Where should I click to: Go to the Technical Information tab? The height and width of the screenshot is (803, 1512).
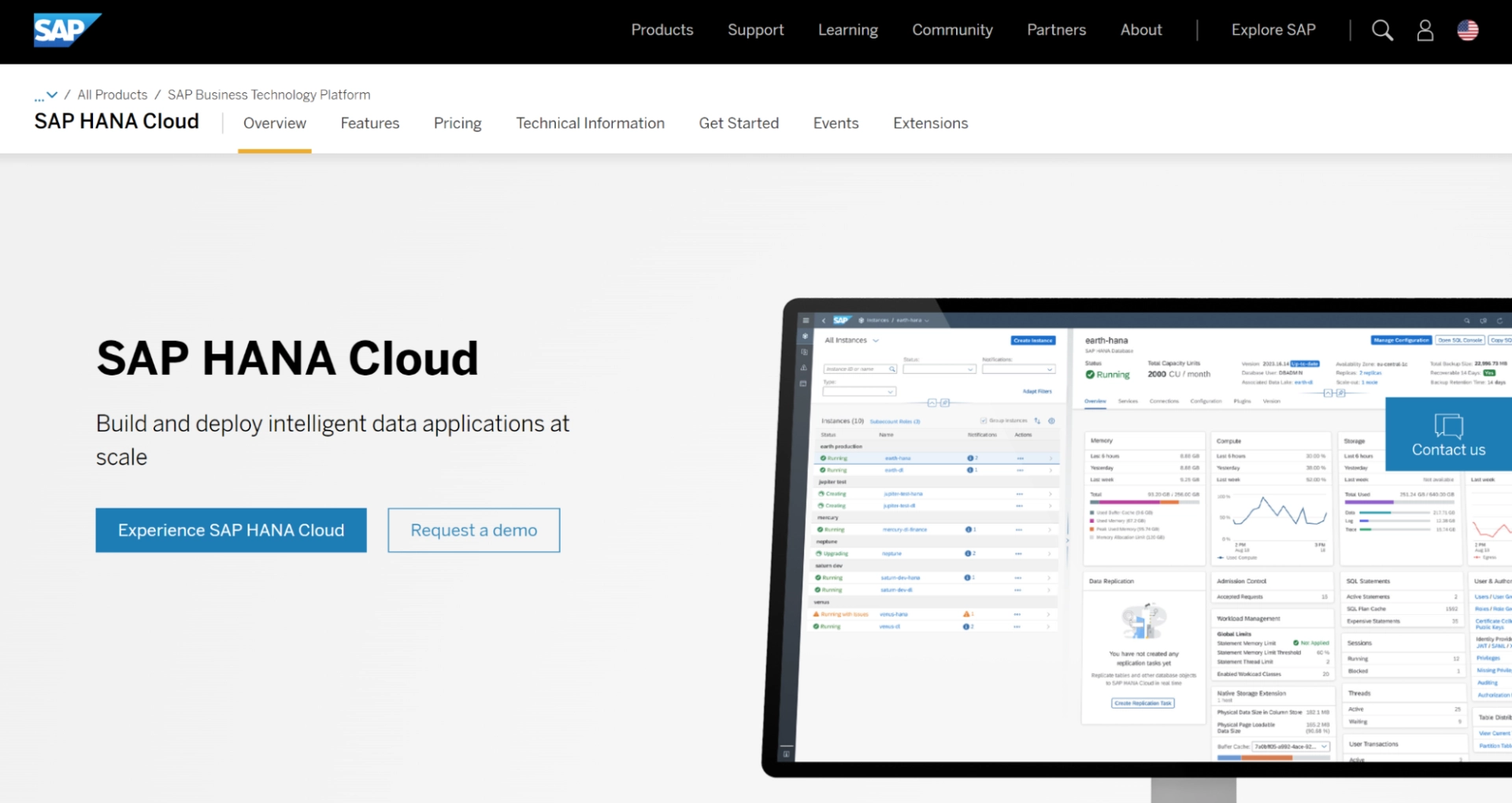[590, 124]
